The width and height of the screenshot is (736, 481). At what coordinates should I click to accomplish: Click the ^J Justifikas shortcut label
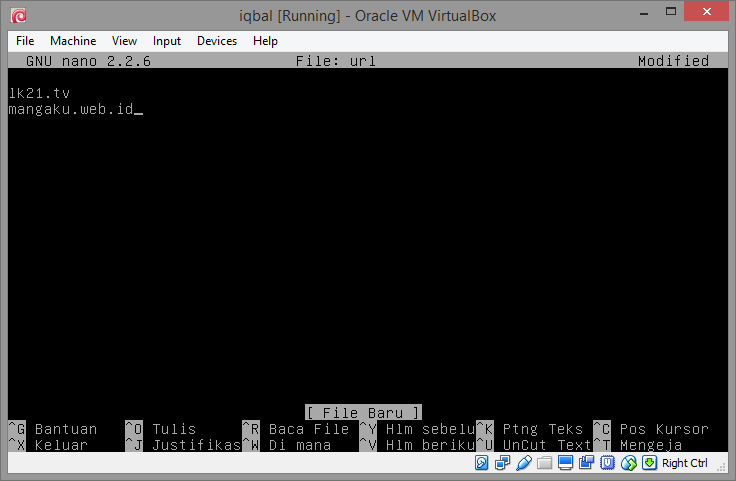pos(183,445)
